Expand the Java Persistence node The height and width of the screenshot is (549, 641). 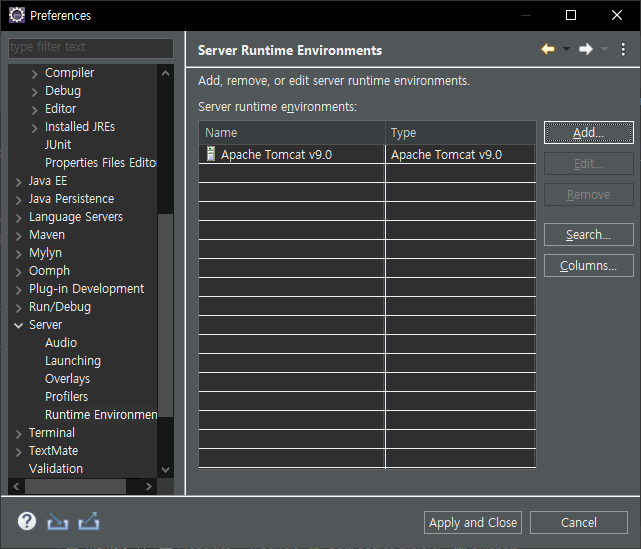18,199
